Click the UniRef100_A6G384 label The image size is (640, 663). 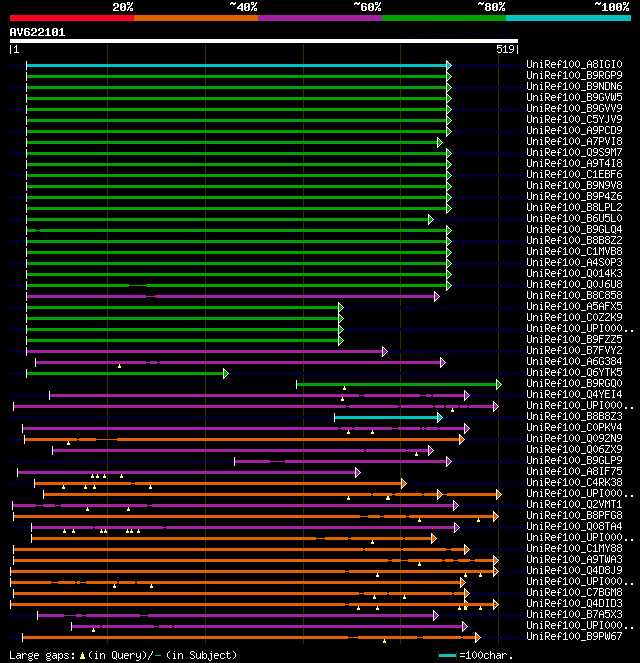574,361
